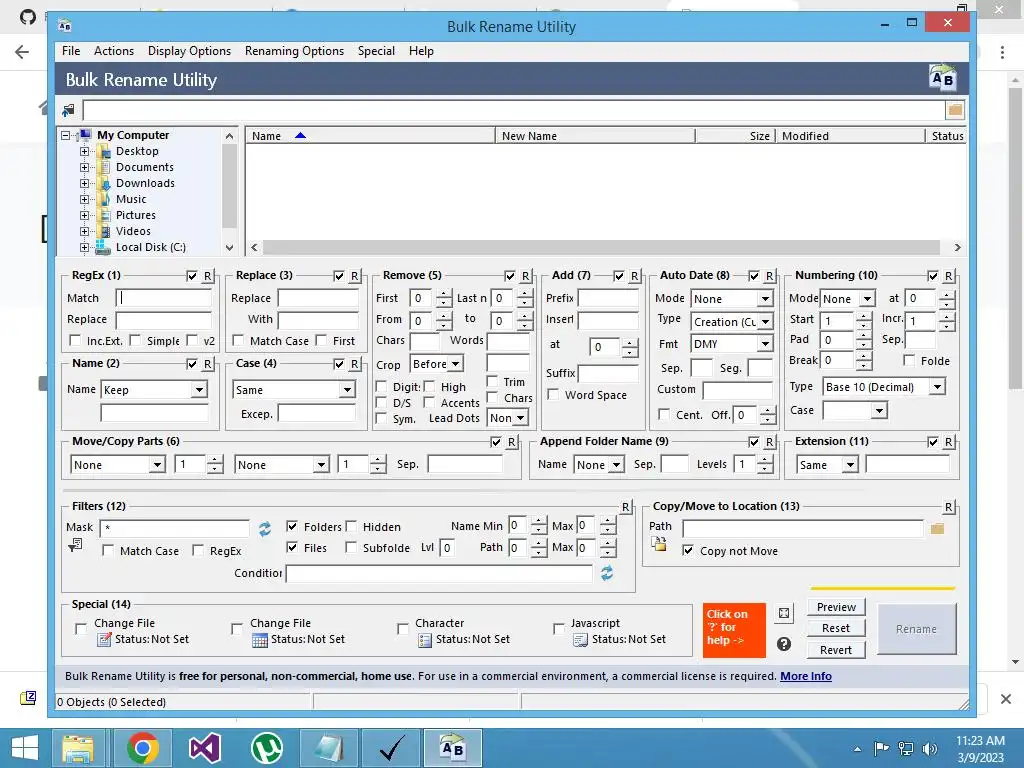Screen dimensions: 1024x768
Task: Click the copy files icon under Path label
Action: coord(658,544)
